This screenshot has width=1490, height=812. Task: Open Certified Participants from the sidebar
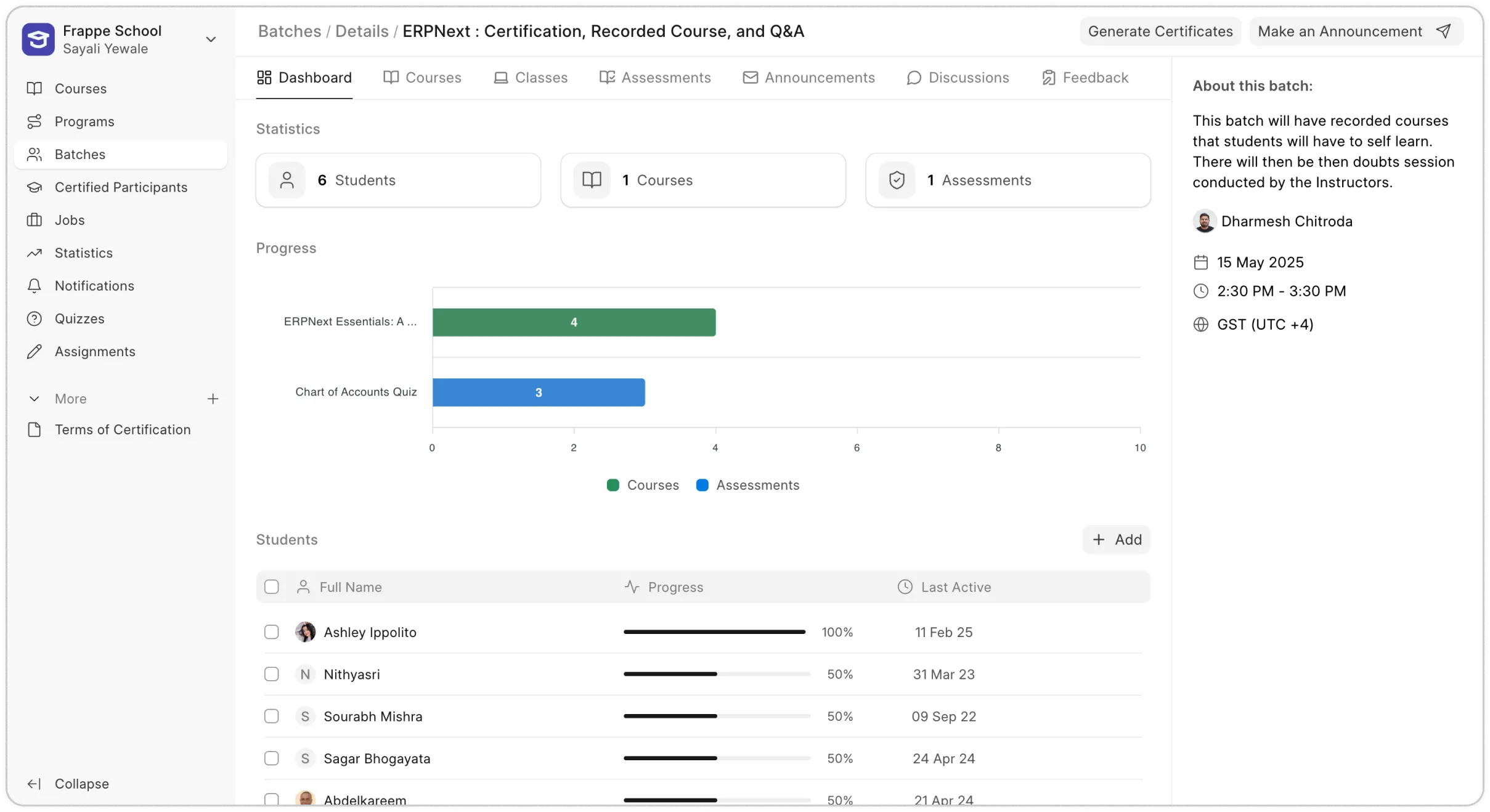click(x=121, y=187)
